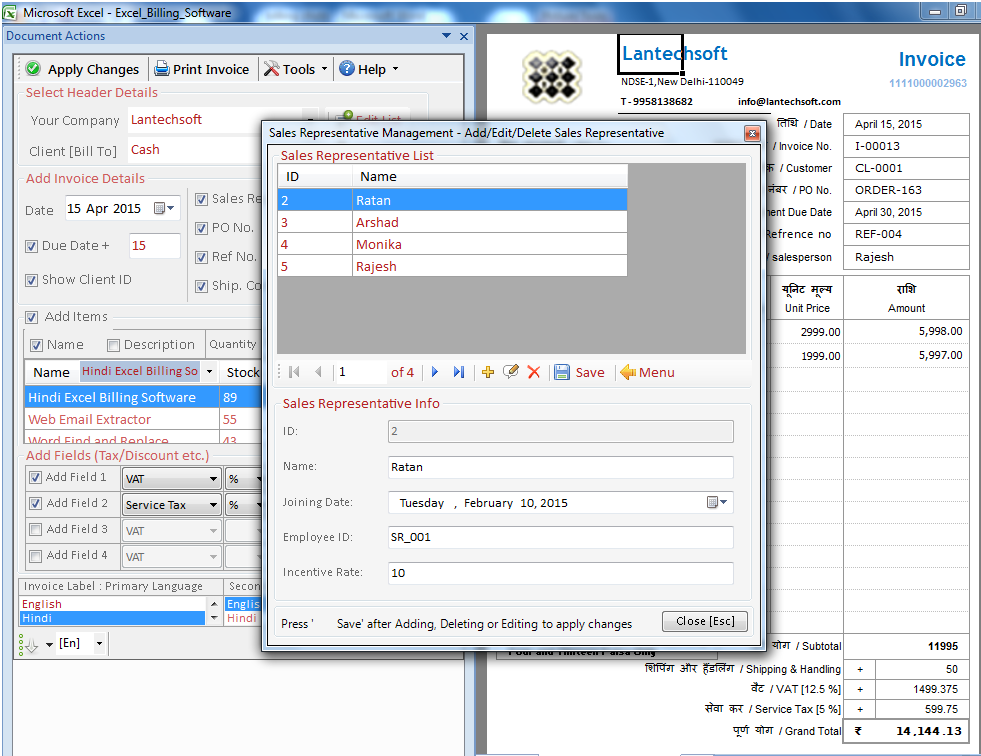Click the Lantechsoft company name cell

[650, 54]
